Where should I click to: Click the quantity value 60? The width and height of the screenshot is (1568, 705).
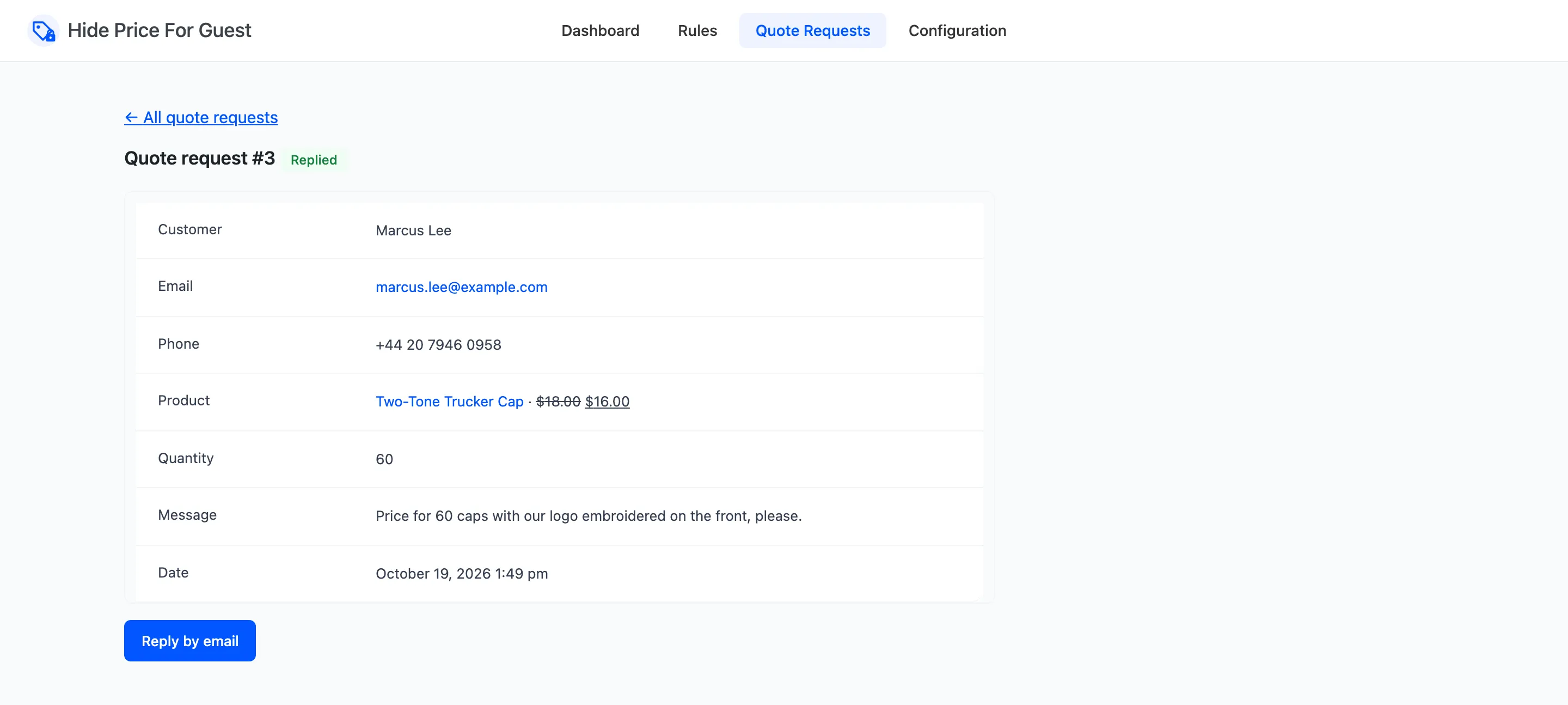point(384,459)
